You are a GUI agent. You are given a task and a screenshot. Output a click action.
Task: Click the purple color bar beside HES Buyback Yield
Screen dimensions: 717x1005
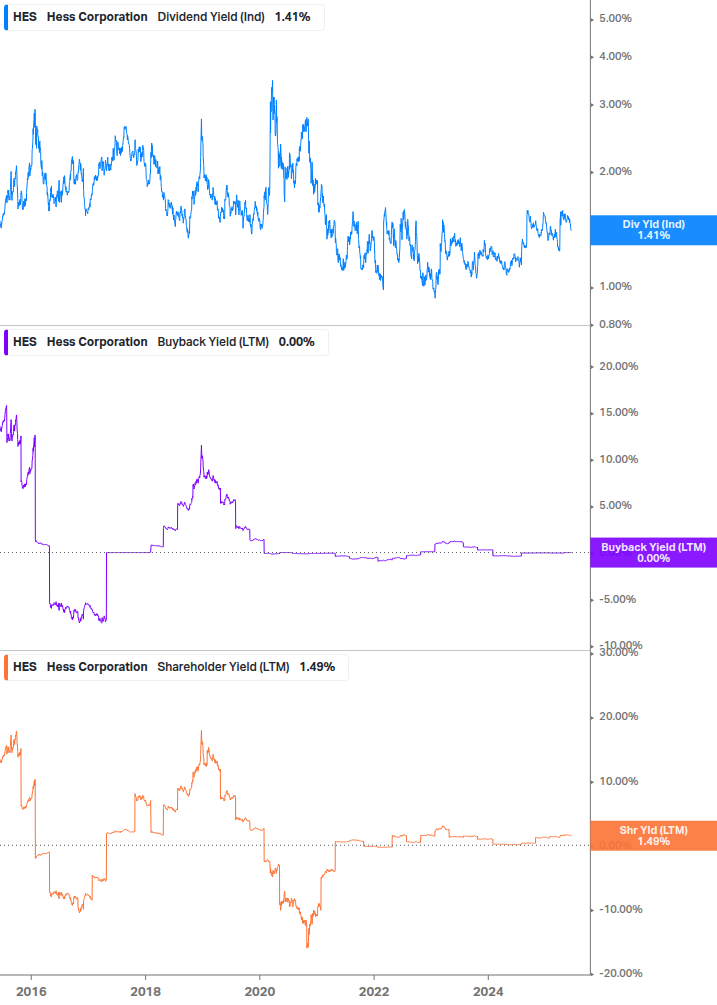[x=6, y=342]
